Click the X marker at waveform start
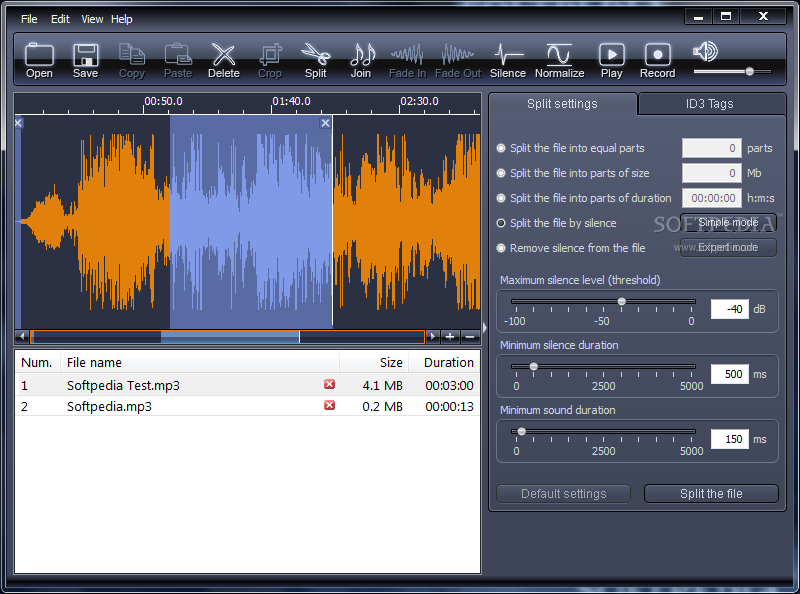The height and width of the screenshot is (594, 800). point(18,123)
